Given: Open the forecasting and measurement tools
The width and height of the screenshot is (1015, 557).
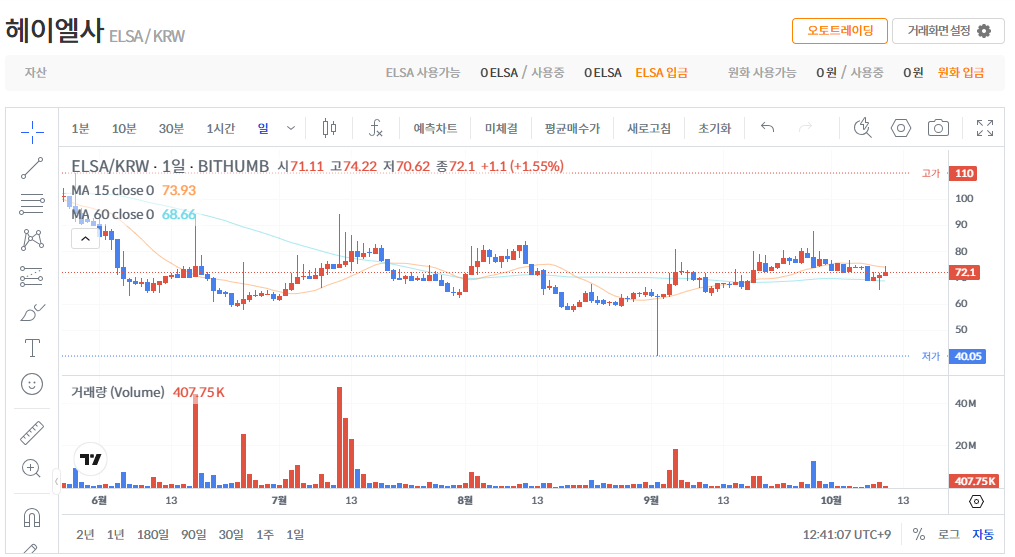Looking at the screenshot, I should pos(32,277).
